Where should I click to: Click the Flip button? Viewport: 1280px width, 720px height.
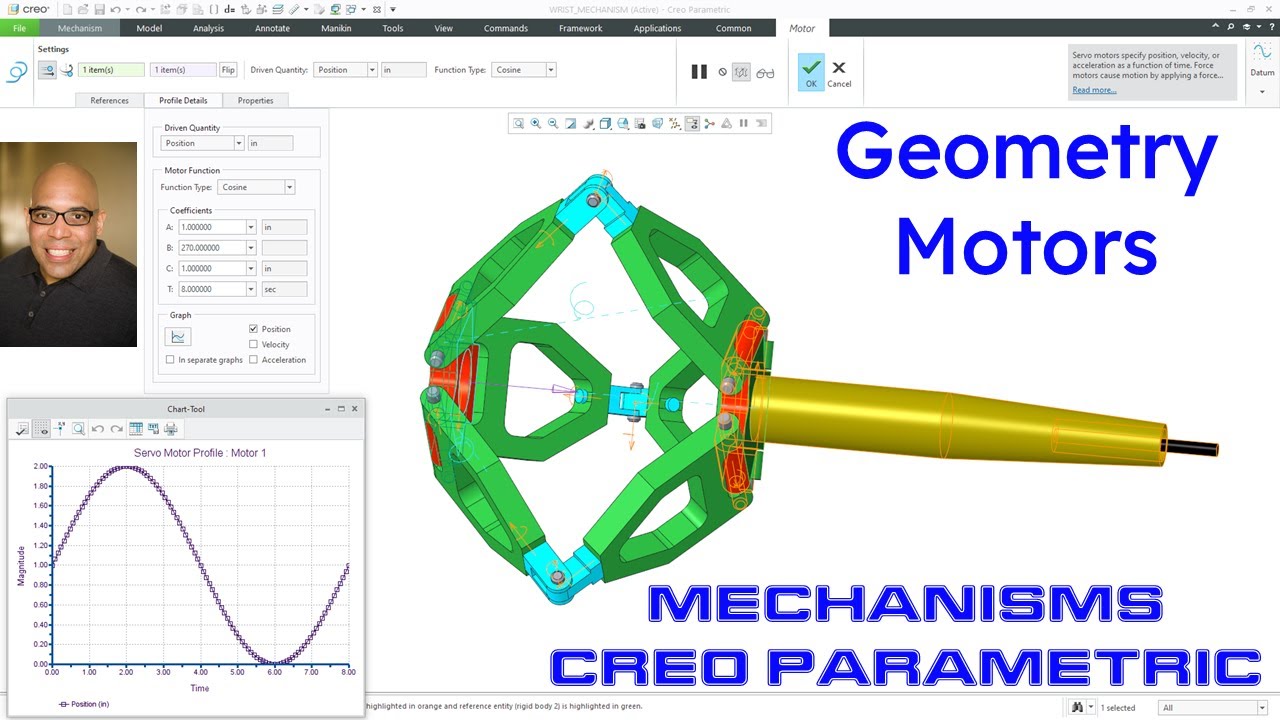click(x=228, y=70)
